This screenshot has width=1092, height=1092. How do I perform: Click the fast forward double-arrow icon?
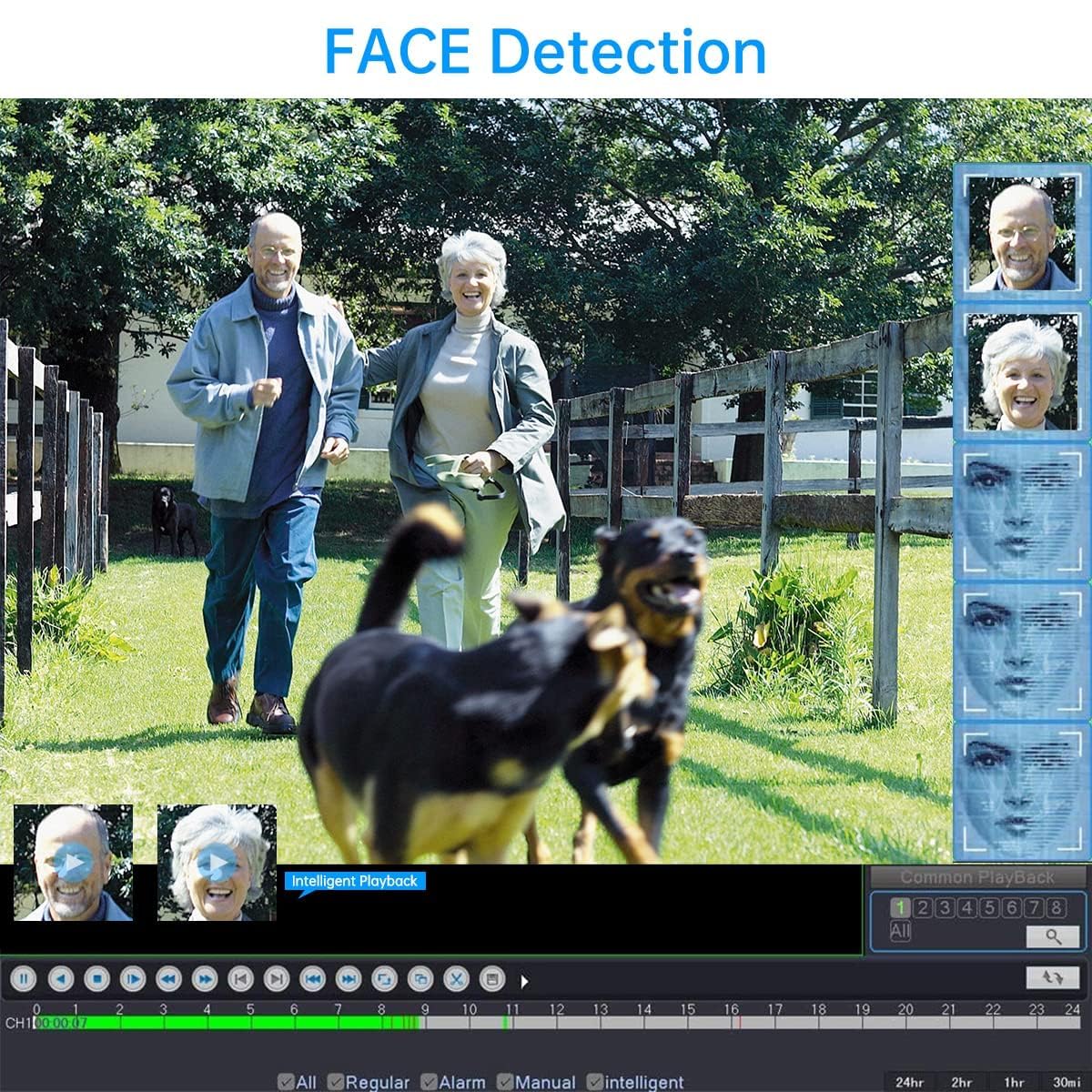click(205, 979)
